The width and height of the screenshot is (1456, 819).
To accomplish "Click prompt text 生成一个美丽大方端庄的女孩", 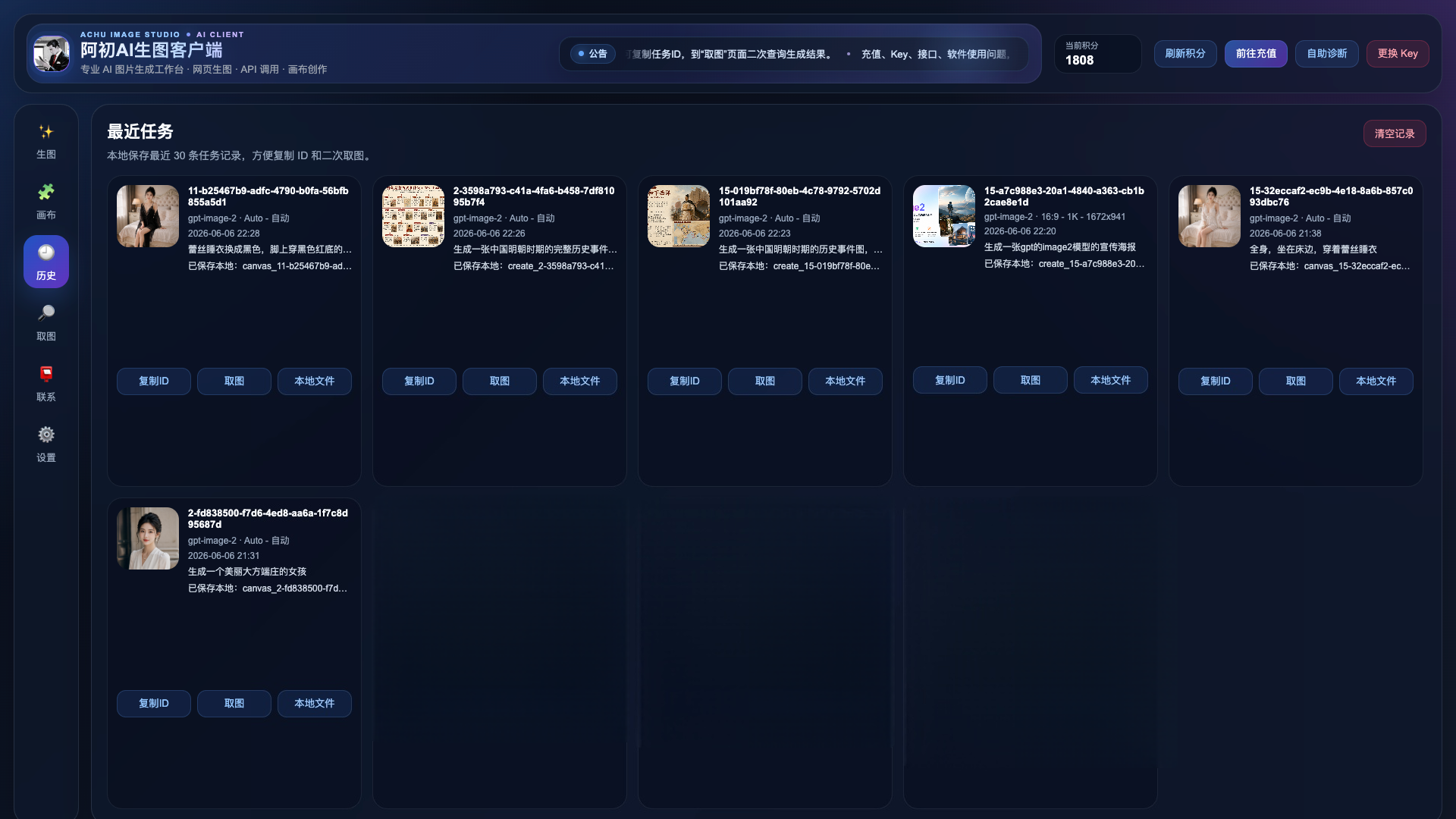I will pos(247,572).
